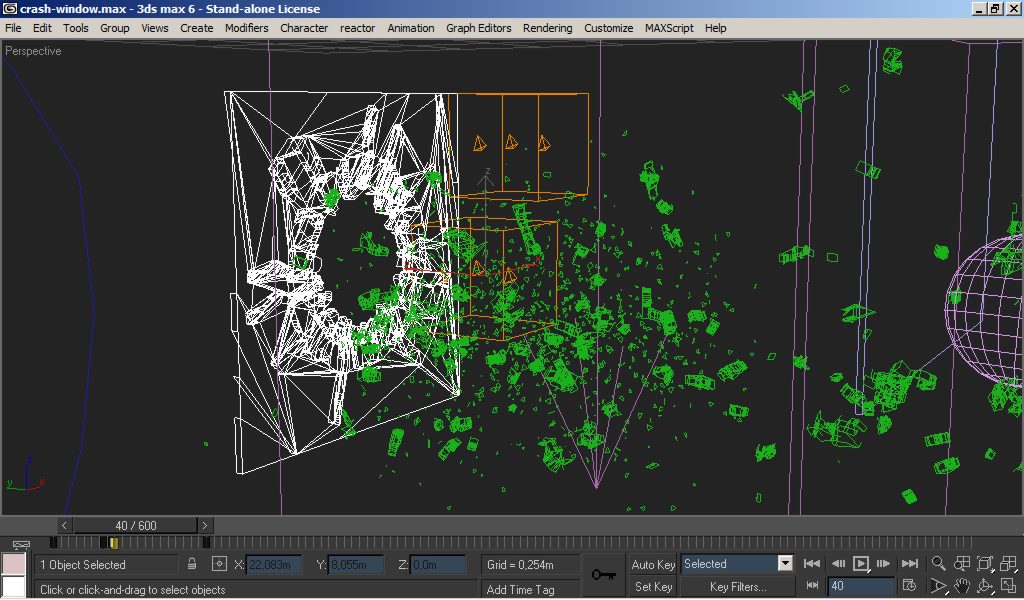Open the File menu
The image size is (1024, 600).
13,28
